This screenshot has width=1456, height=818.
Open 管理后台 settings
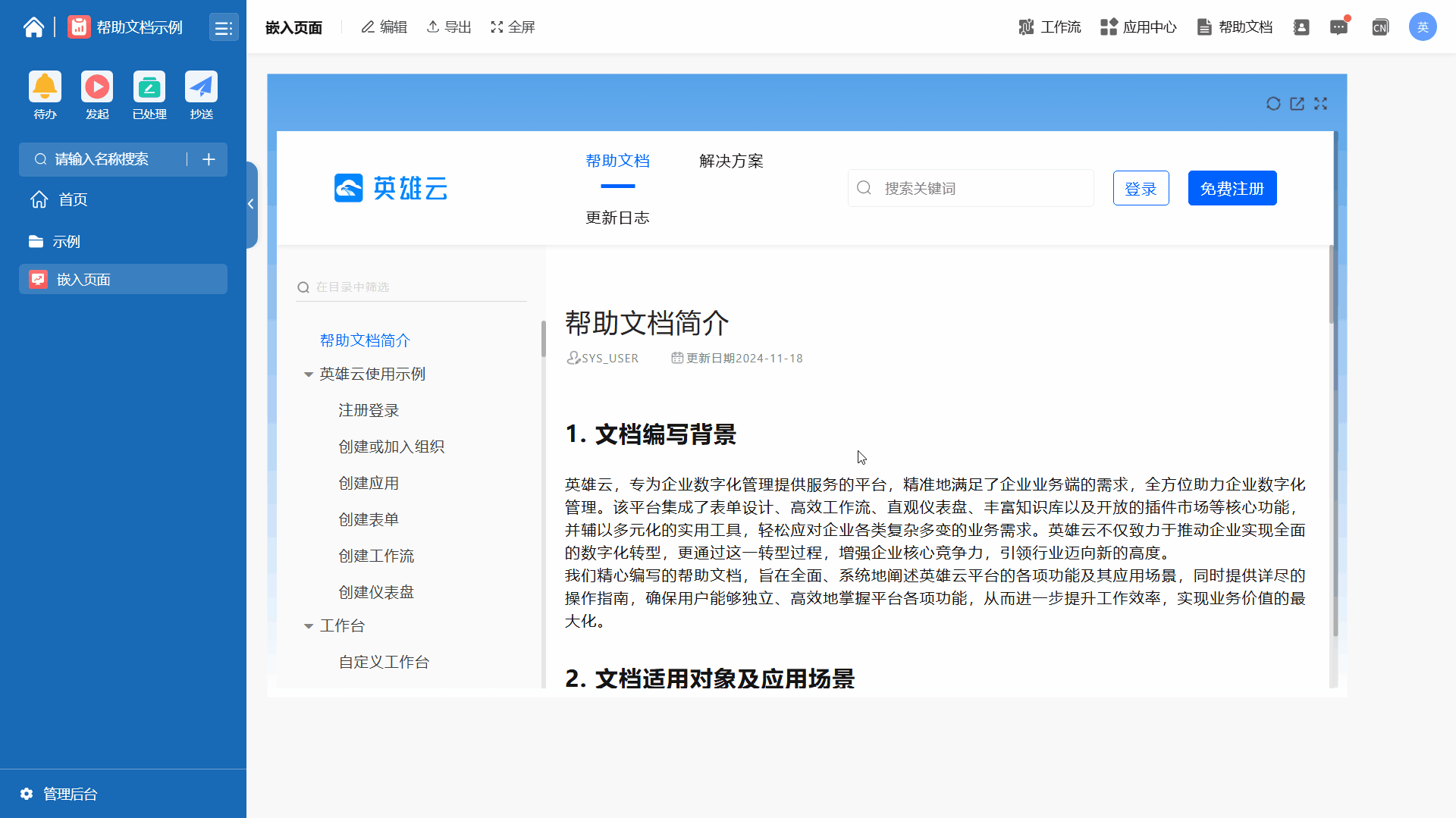pos(59,794)
